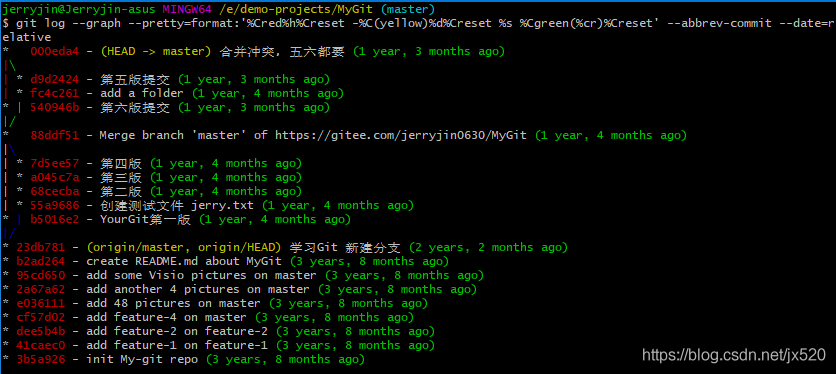Click commit hash 95cd650
836x374 pixels.
pos(41,275)
